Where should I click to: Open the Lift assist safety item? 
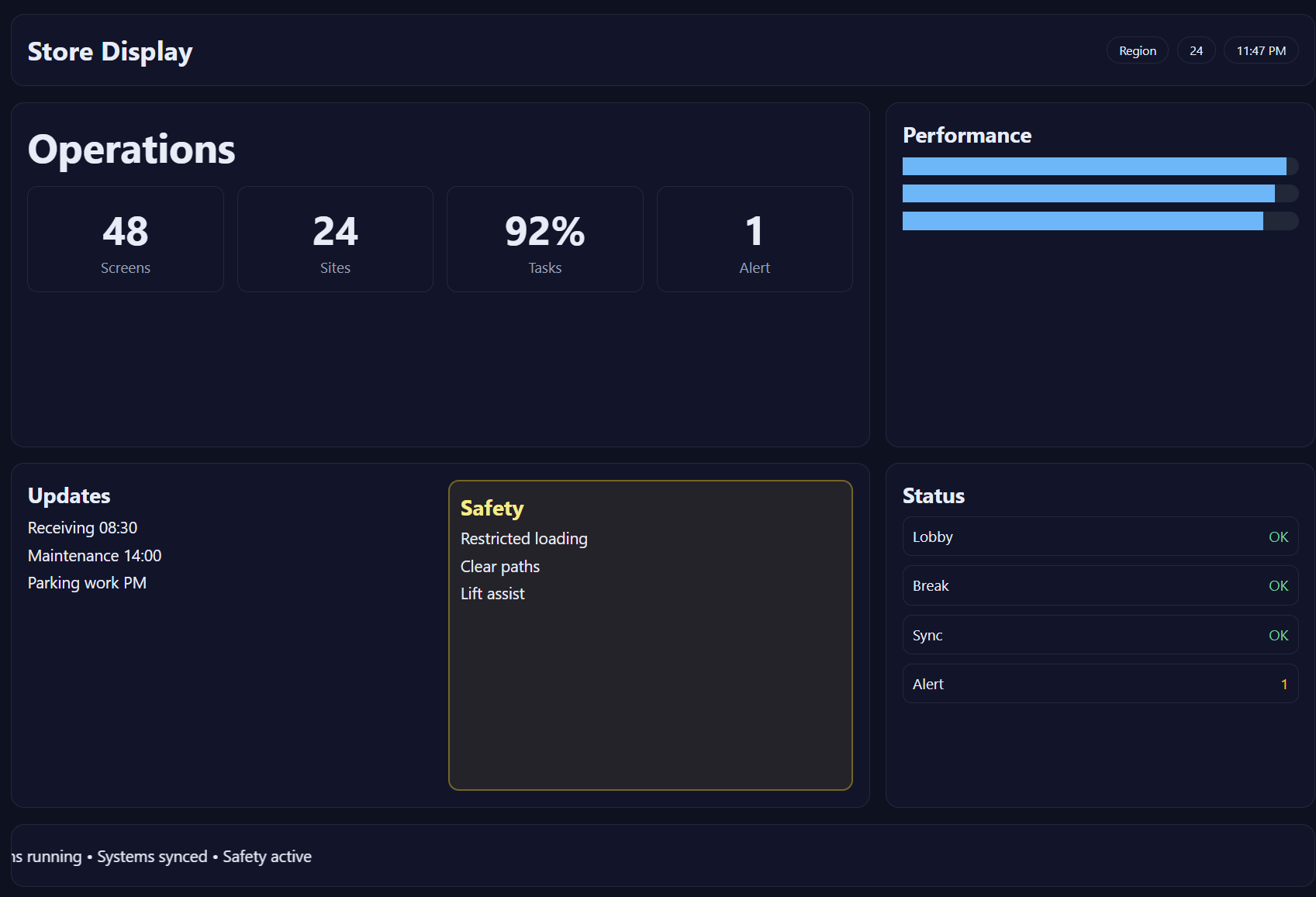coord(492,594)
